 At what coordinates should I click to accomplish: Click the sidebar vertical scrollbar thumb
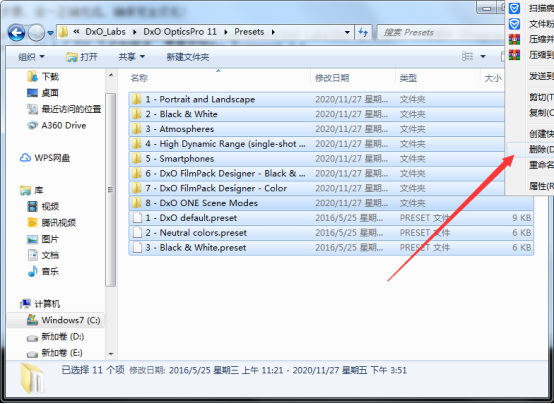[111, 190]
